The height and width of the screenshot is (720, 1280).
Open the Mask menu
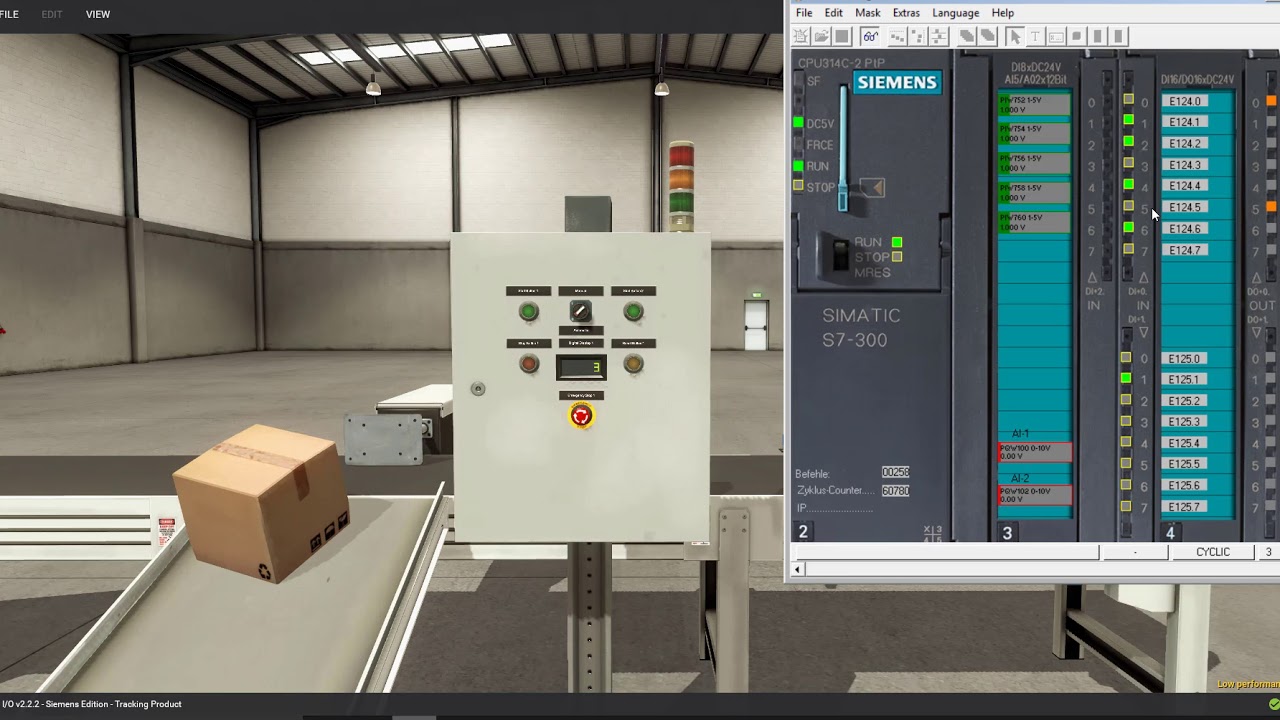868,13
